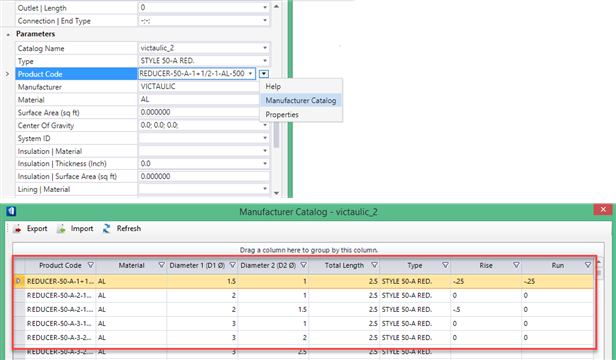
Task: Click Diameter 2 cell 1.5 in third row
Action: click(x=273, y=309)
